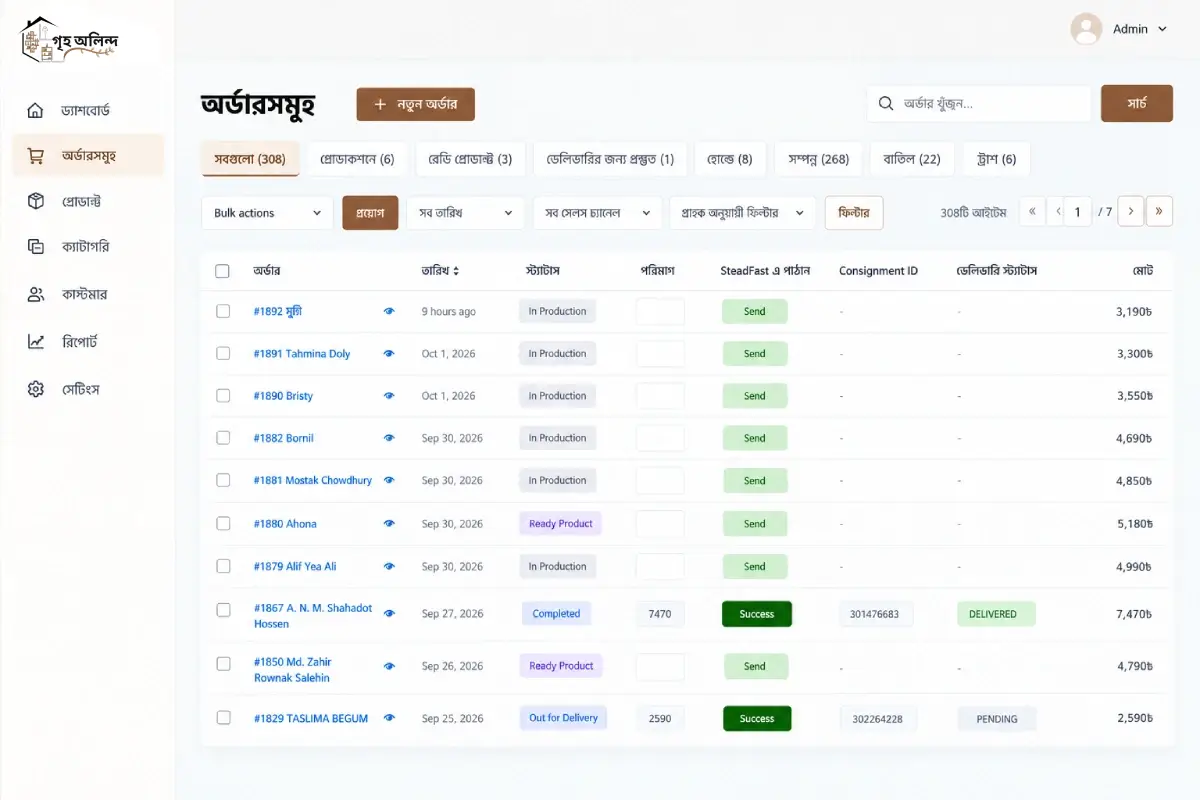View order #1829 TASLIMA BEGUM eye icon
The image size is (1200, 800).
[389, 718]
